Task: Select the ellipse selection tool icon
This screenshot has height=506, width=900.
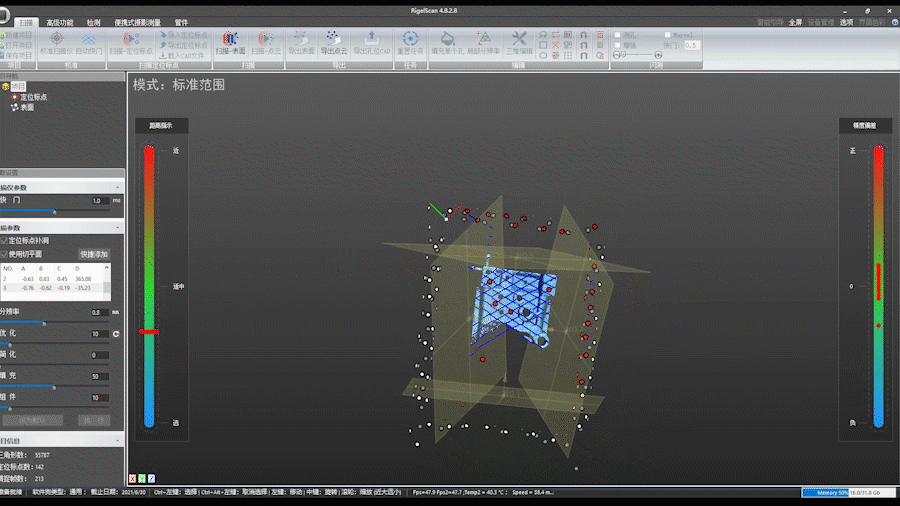Action: click(x=543, y=56)
